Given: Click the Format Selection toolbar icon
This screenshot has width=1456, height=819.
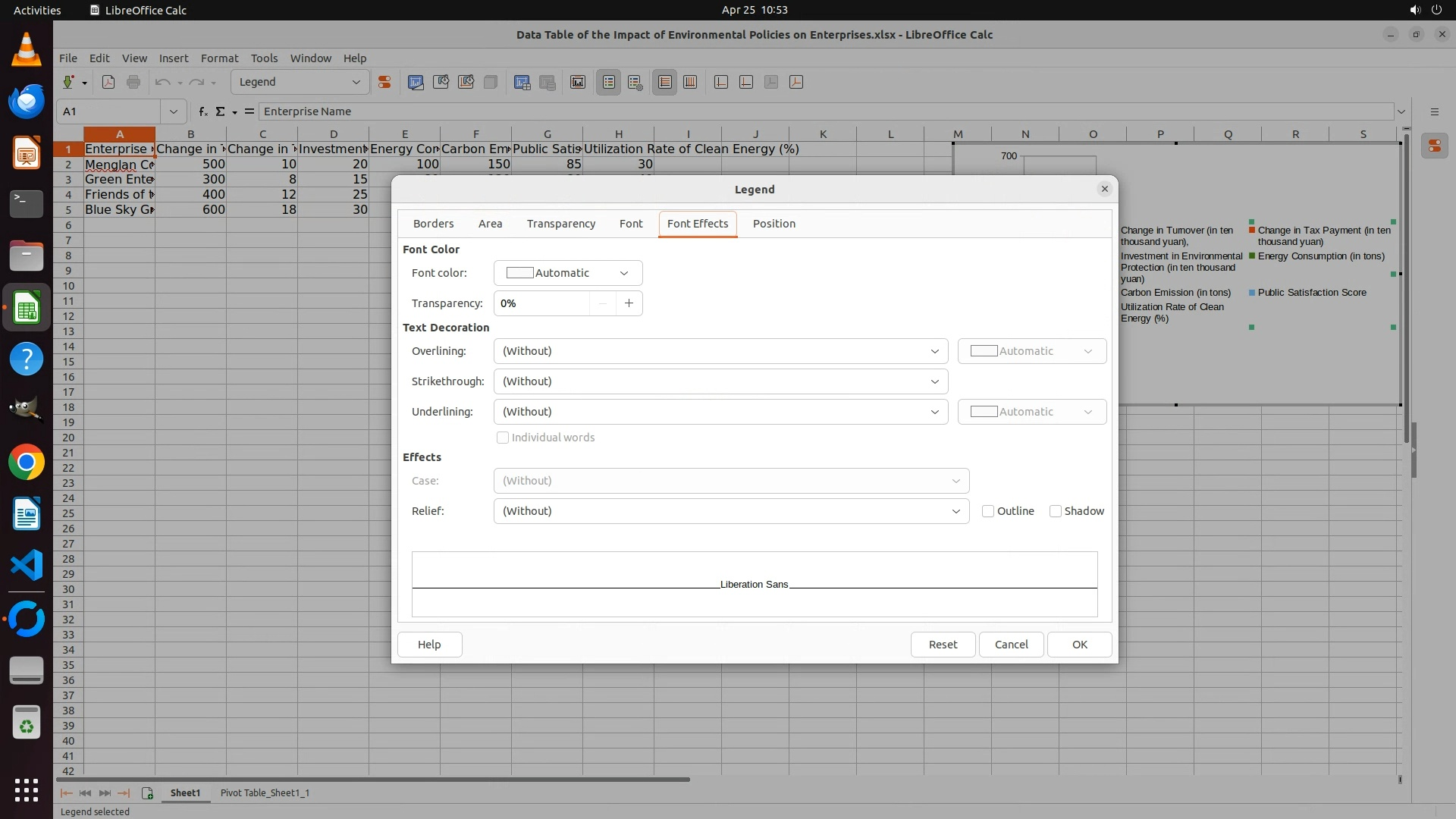Looking at the screenshot, I should [384, 83].
